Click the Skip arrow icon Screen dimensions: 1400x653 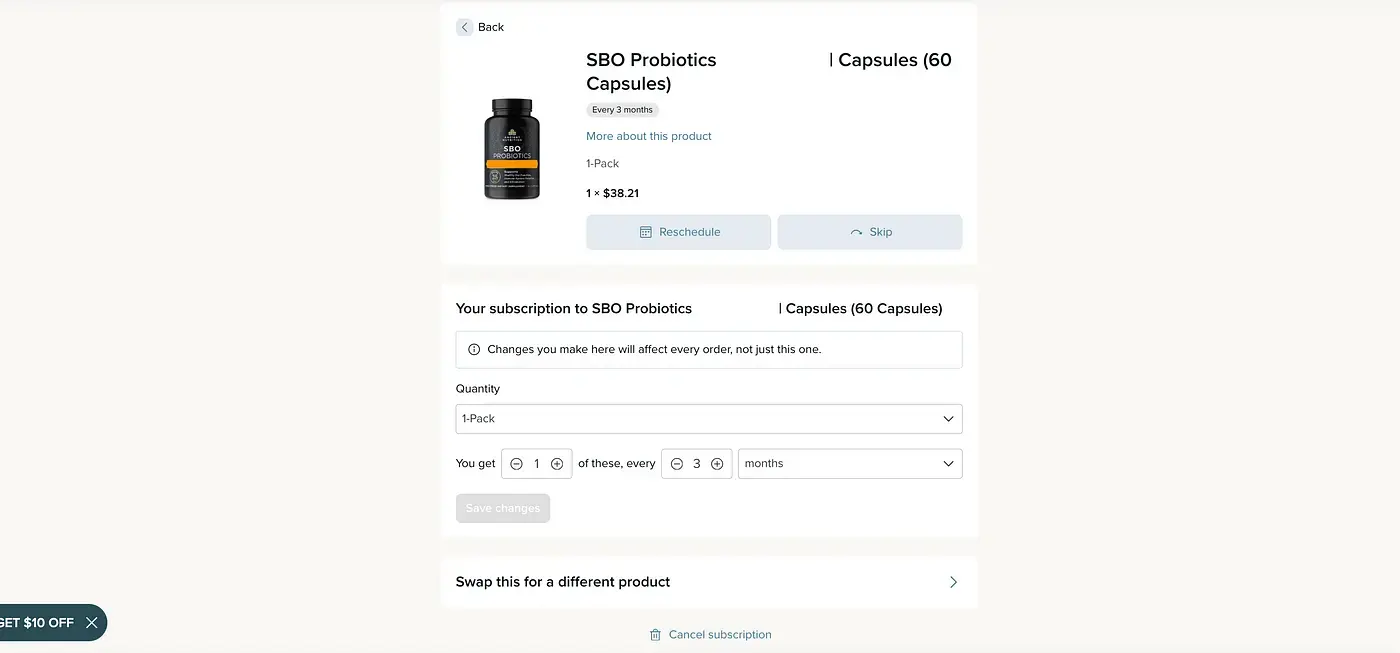[x=856, y=232]
